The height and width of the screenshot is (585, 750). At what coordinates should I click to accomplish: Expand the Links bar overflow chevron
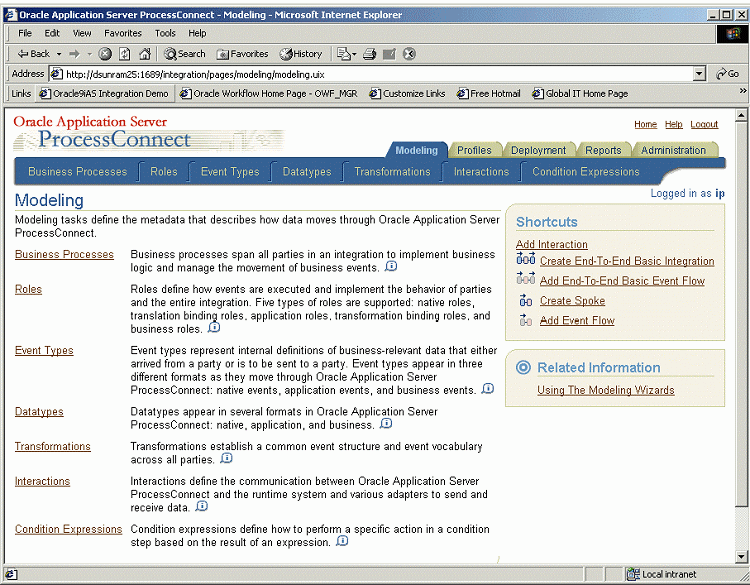743,91
